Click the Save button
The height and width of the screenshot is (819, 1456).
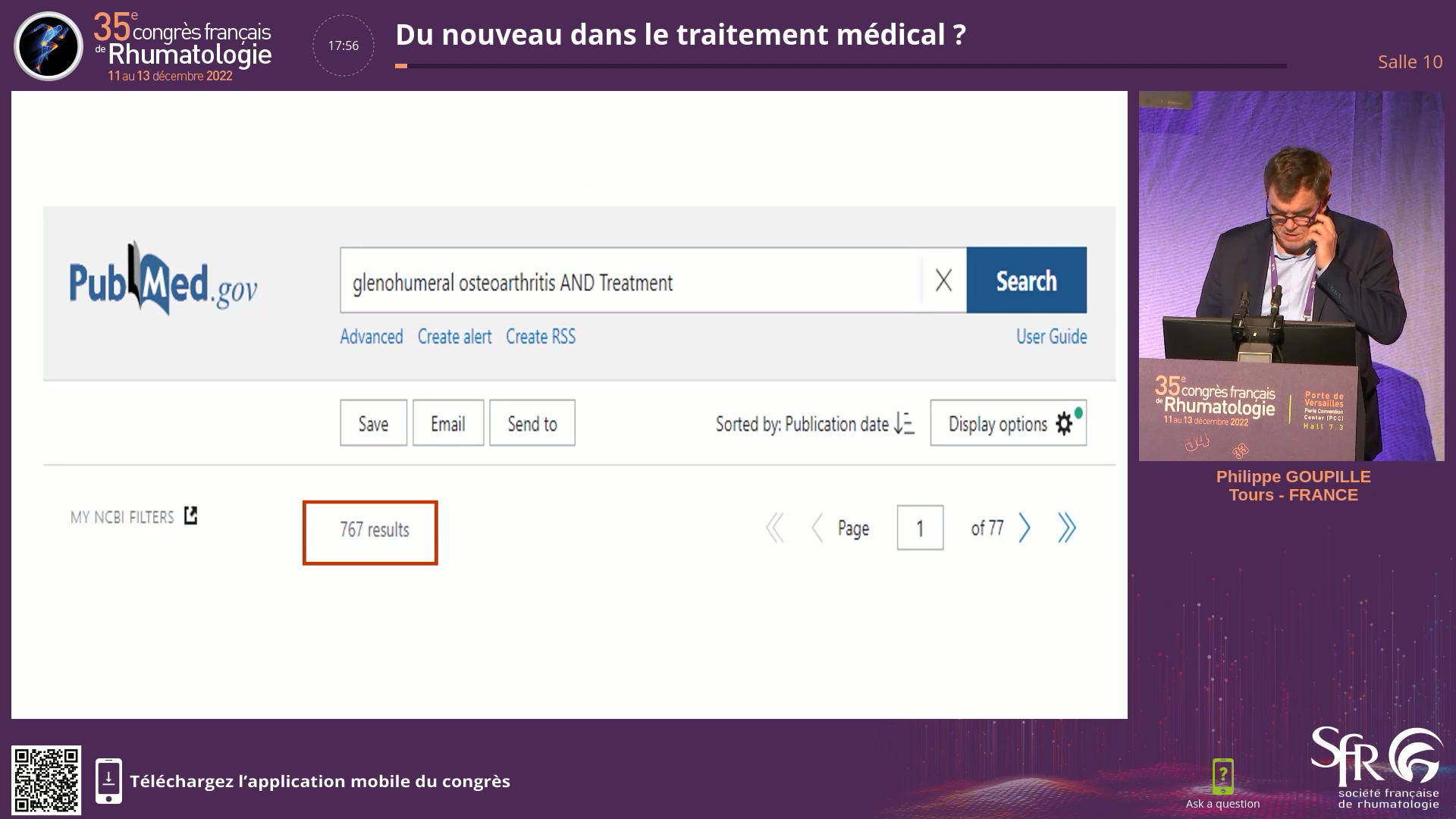click(373, 423)
